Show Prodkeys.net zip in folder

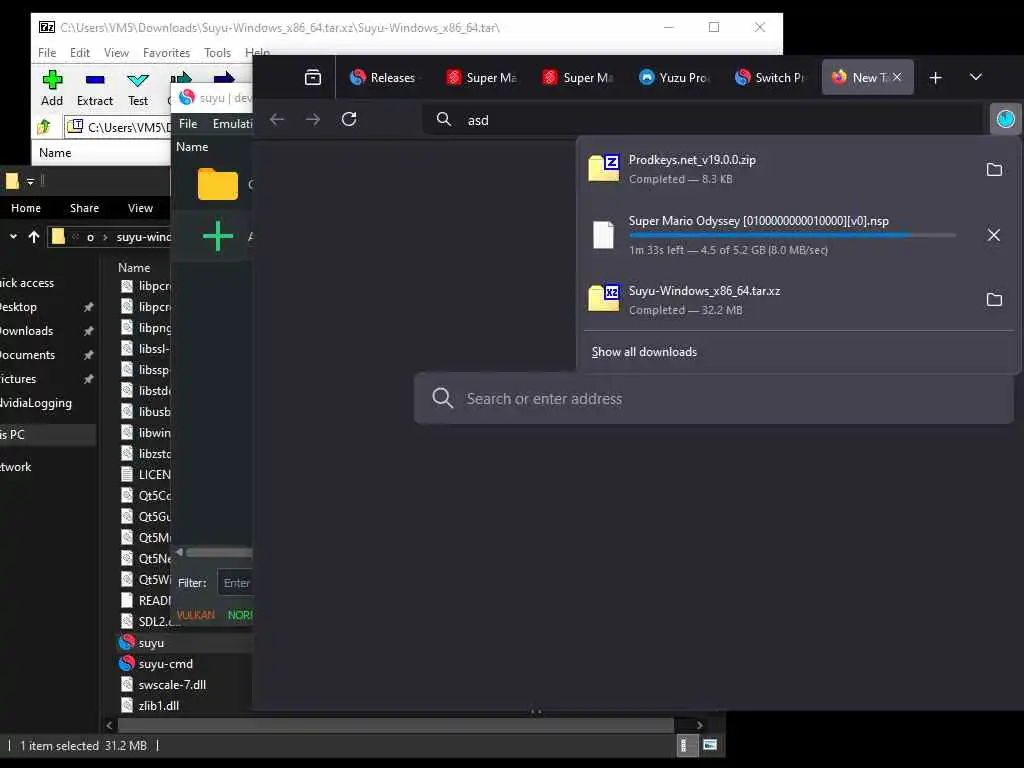994,169
